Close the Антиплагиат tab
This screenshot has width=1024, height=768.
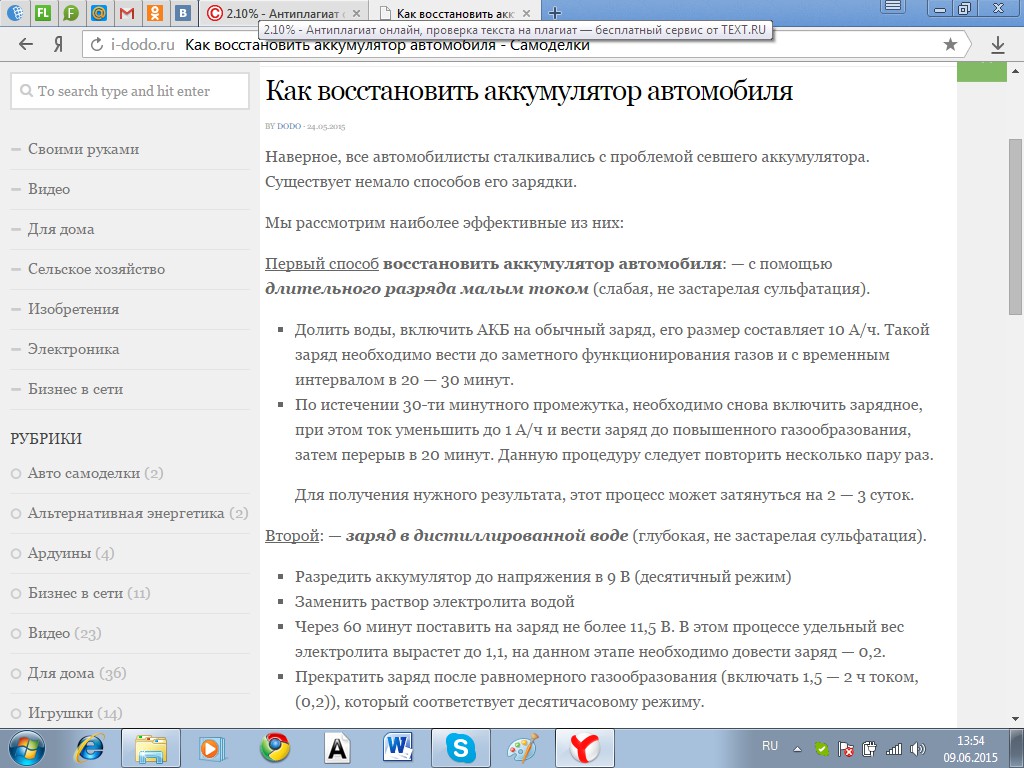pyautogui.click(x=356, y=13)
